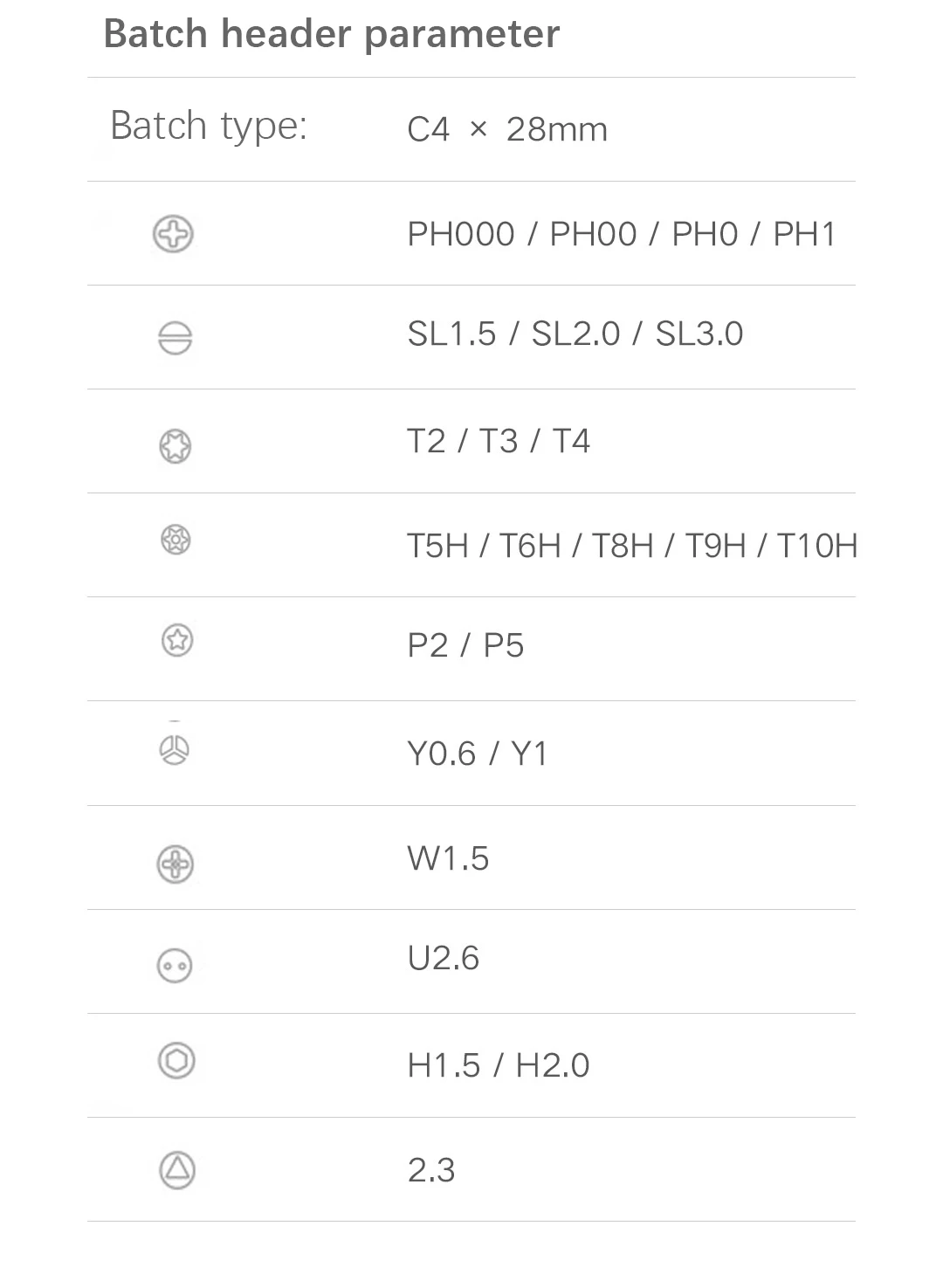Click the slotted flat-head bit icon
Viewport: 943px width, 1288px height.
pos(176,338)
